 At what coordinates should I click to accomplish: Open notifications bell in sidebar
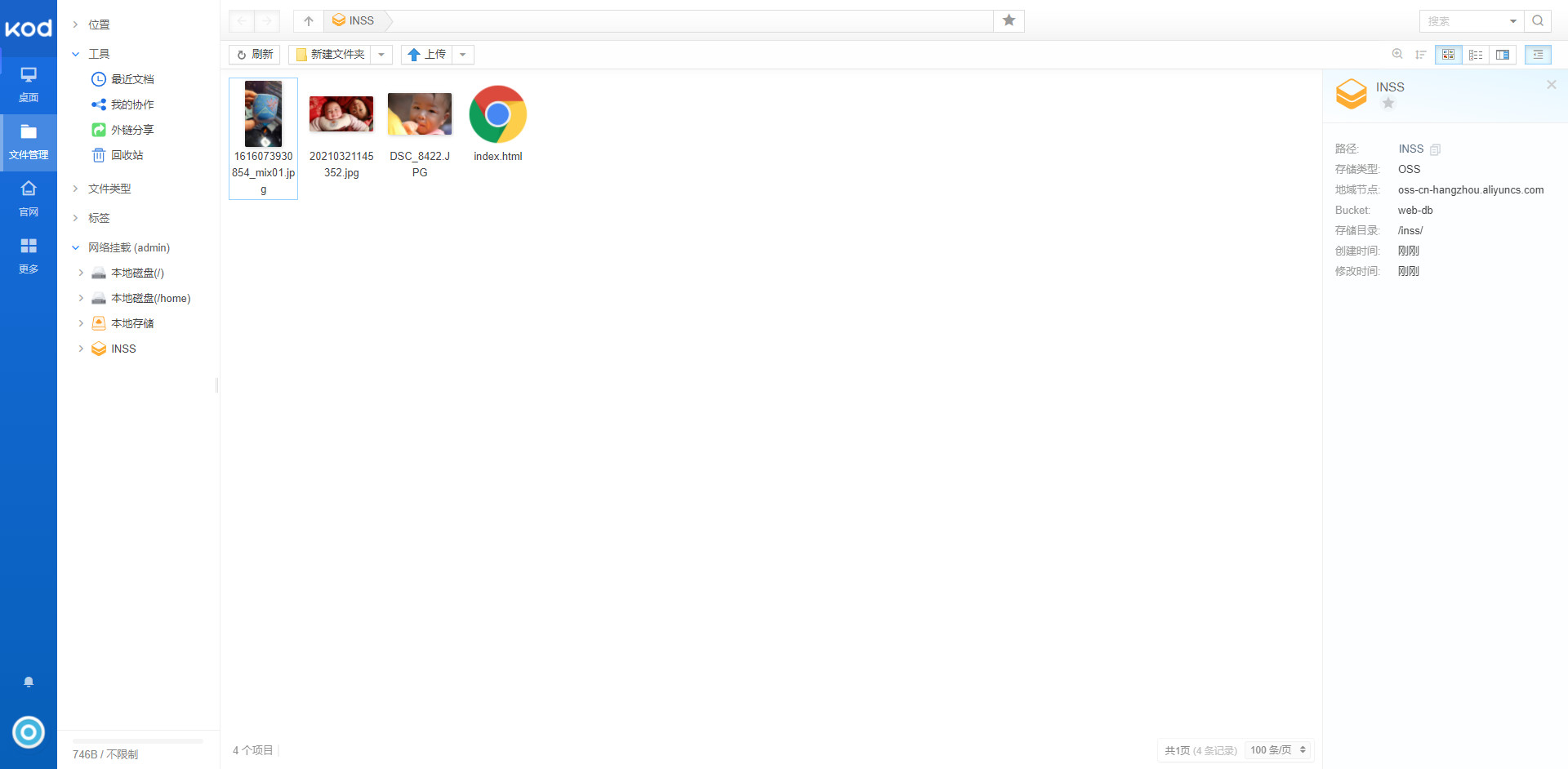coord(29,682)
